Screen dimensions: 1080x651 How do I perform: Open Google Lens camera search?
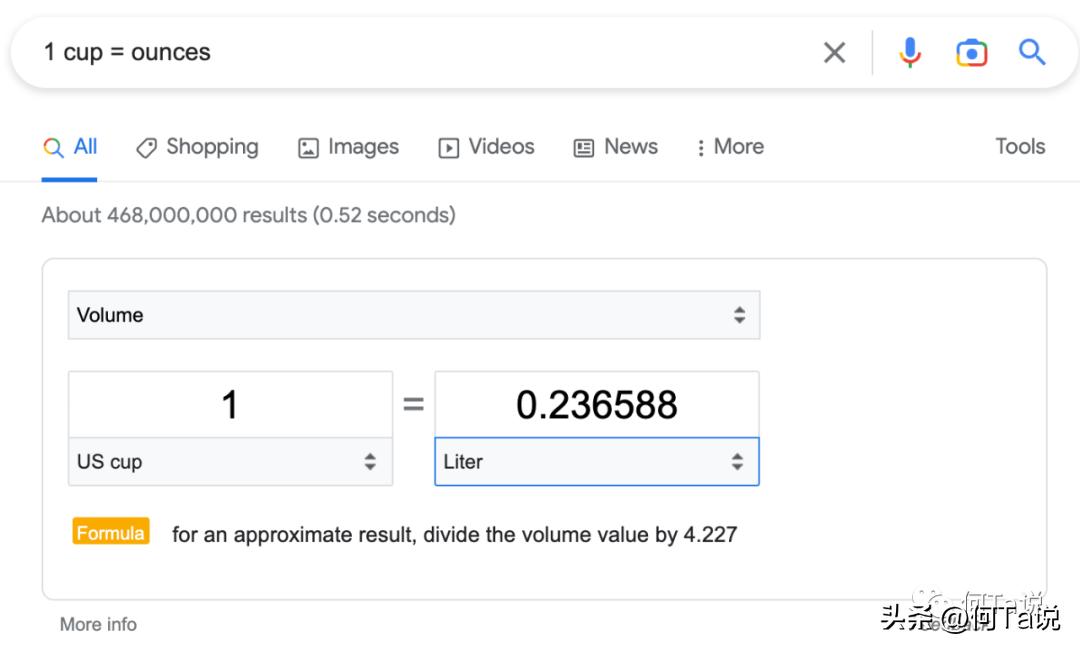tap(971, 52)
